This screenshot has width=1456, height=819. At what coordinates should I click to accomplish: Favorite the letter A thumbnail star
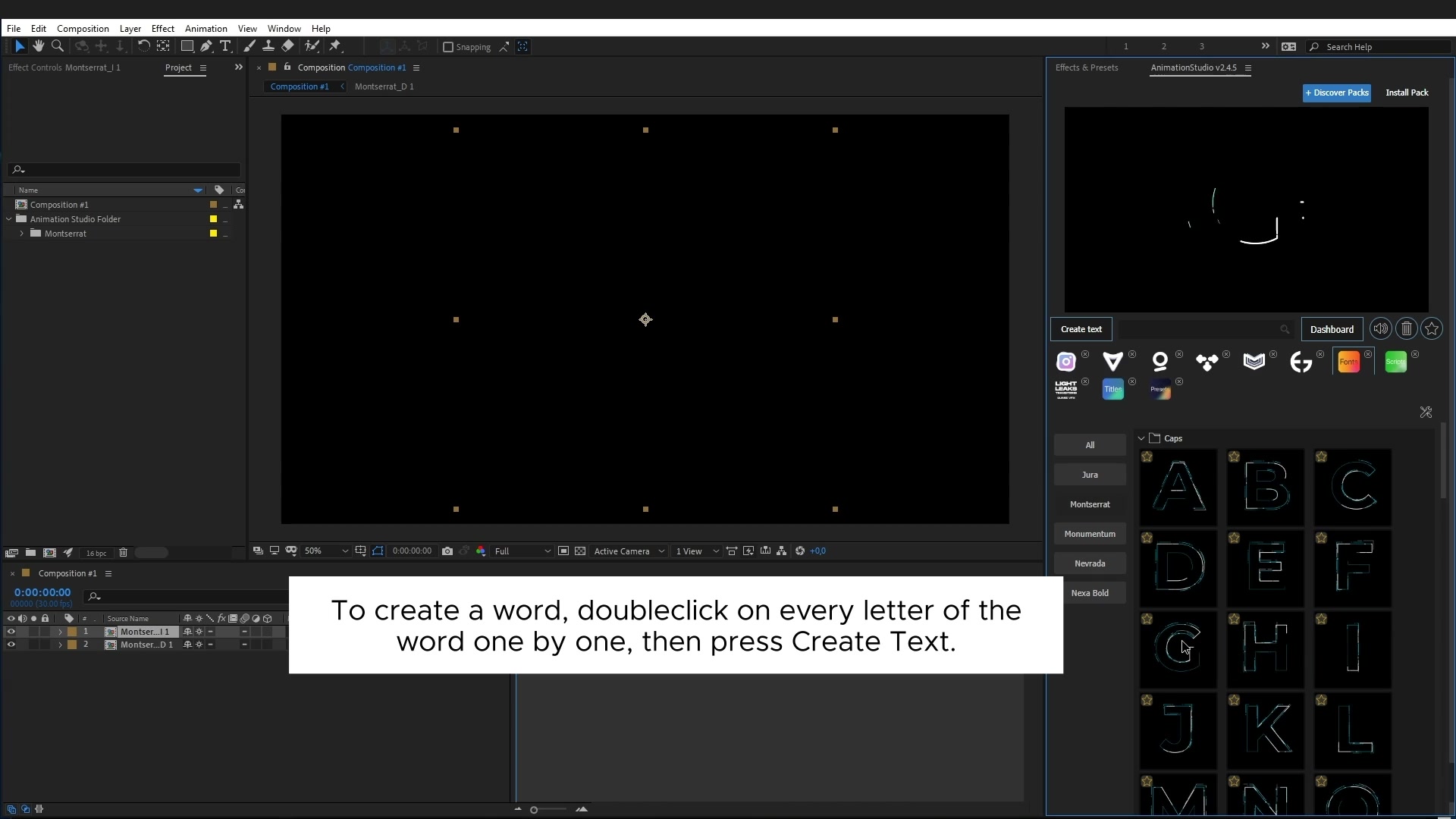coord(1147,457)
